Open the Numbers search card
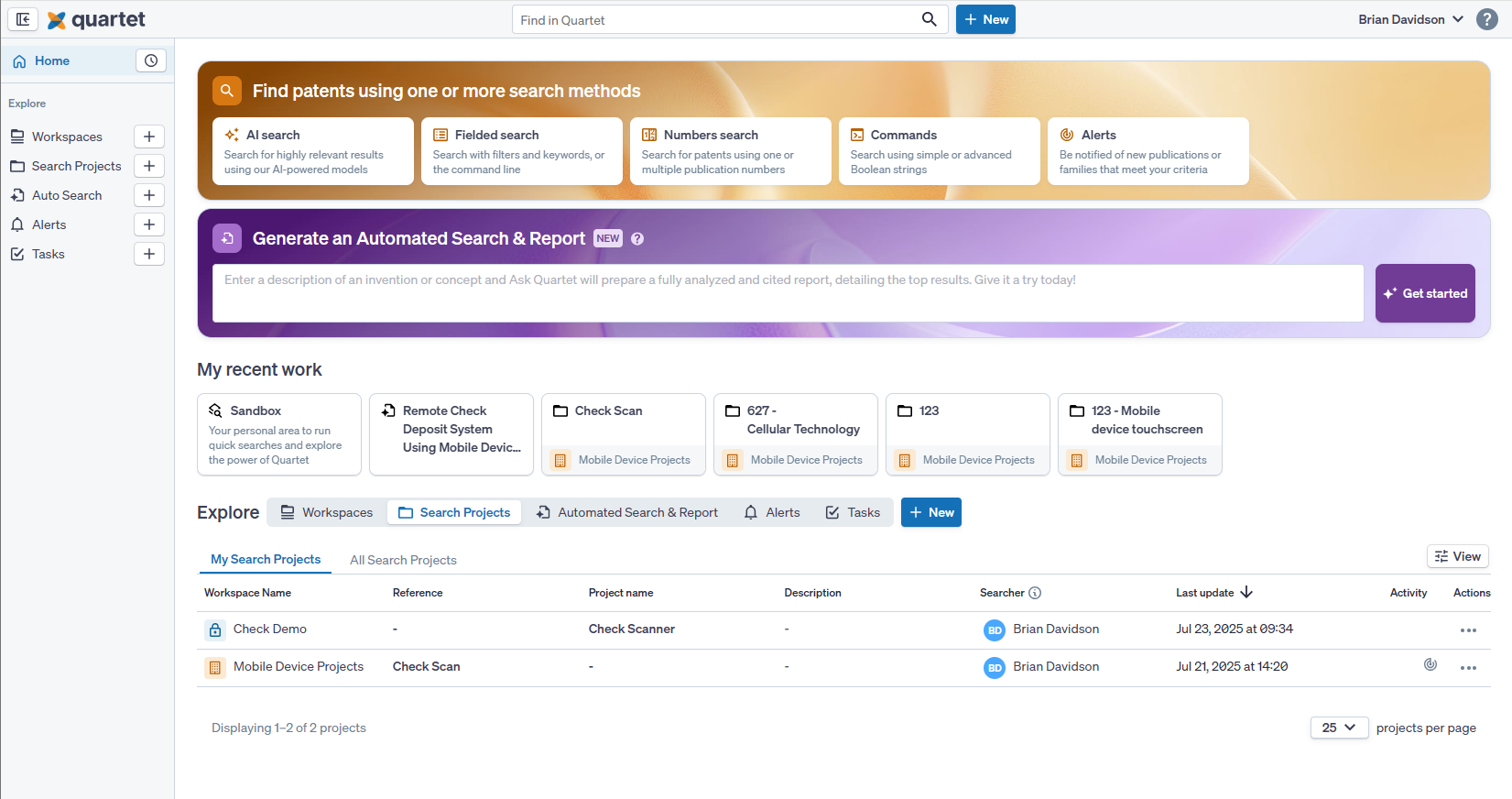Viewport: 1512px width, 799px height. [x=731, y=151]
